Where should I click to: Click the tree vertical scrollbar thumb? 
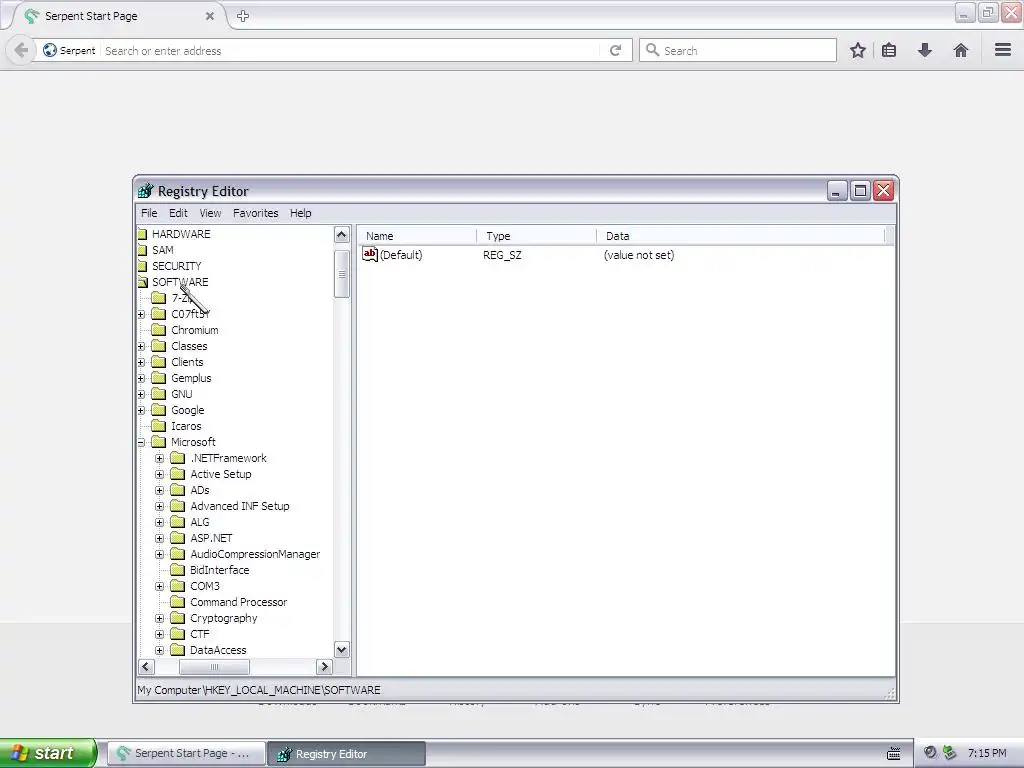[x=342, y=274]
